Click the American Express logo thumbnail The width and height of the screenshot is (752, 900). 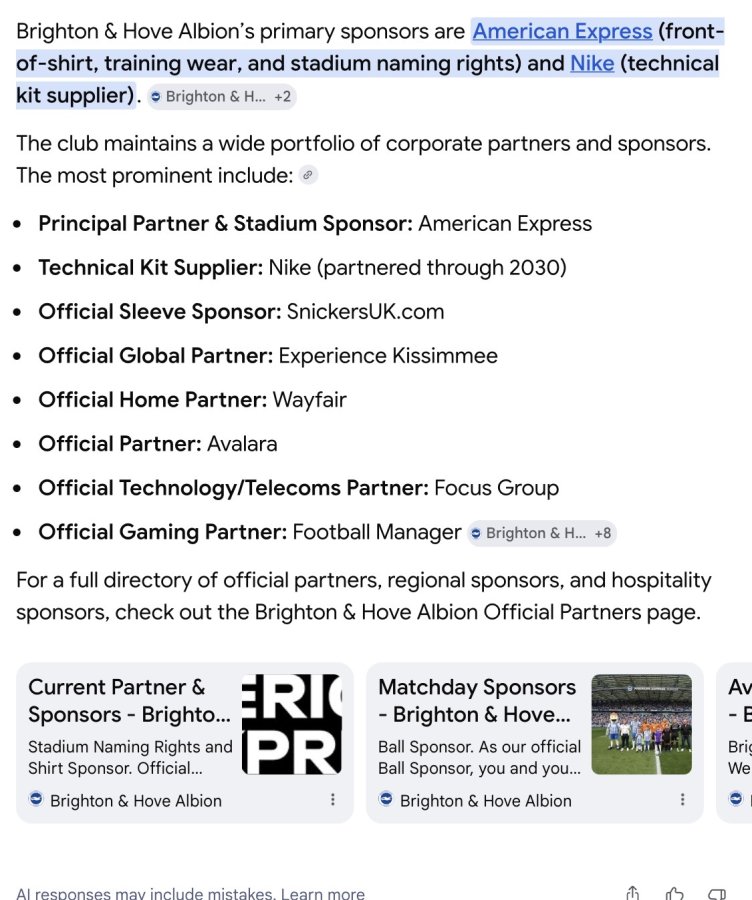tap(292, 724)
